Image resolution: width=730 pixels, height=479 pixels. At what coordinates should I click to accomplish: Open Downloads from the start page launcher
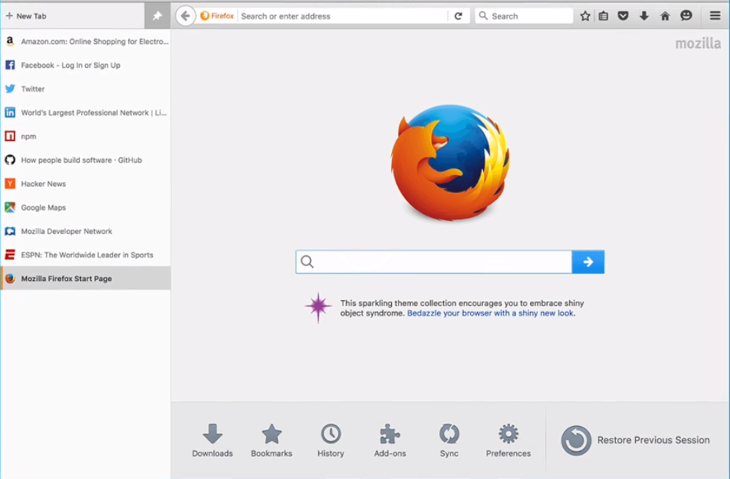[212, 440]
